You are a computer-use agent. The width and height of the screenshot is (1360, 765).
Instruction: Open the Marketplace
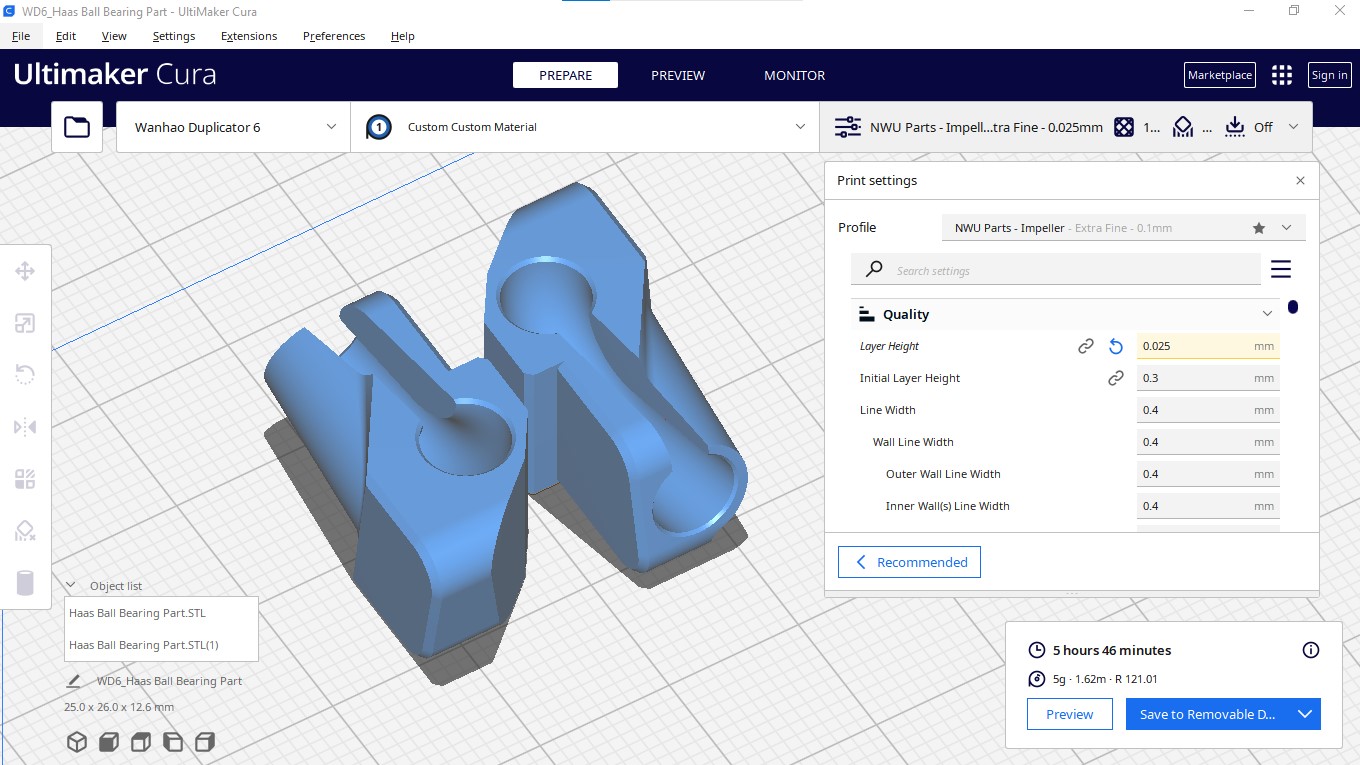click(x=1219, y=75)
